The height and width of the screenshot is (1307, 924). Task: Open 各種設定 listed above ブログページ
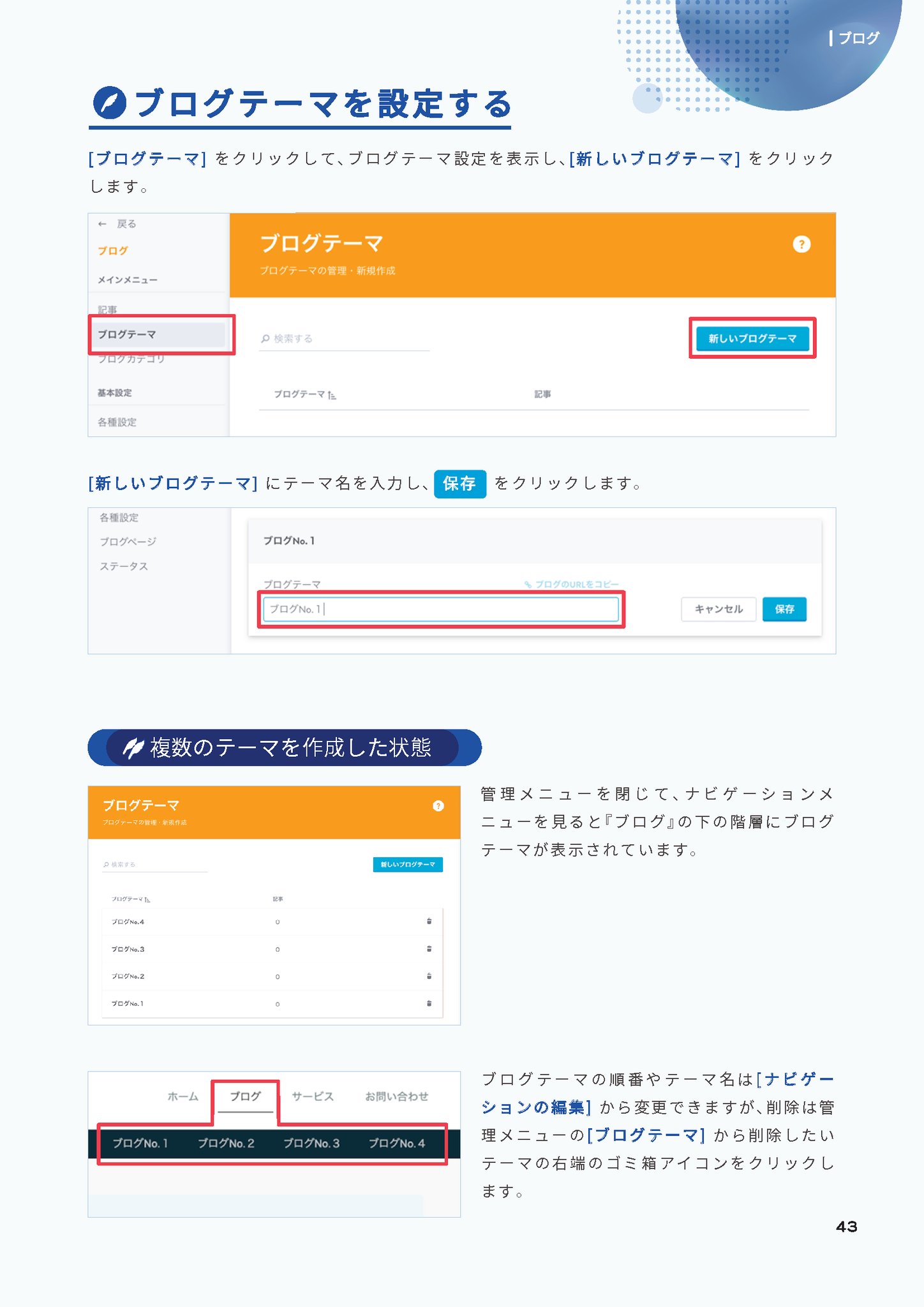[x=119, y=518]
